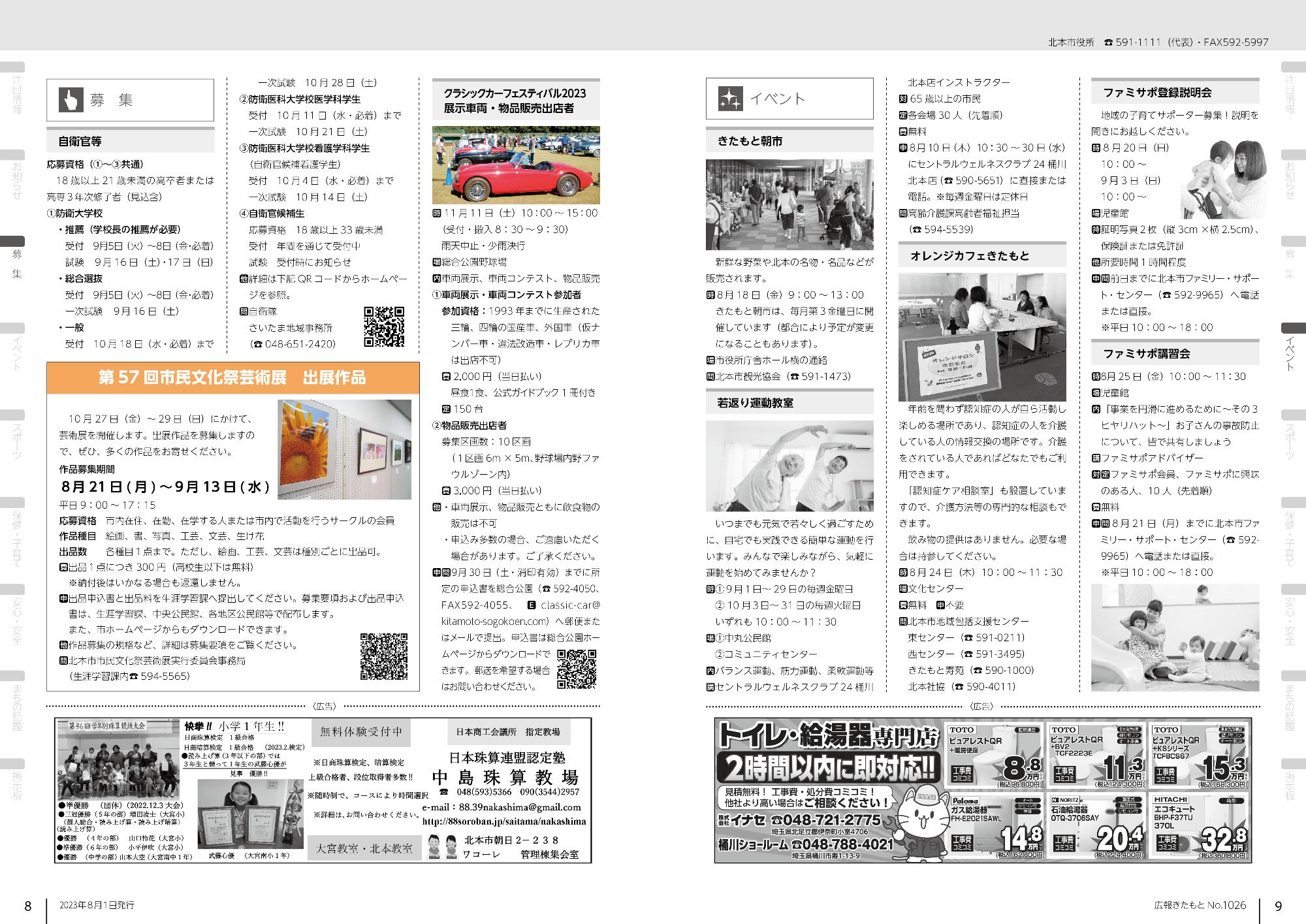Open the きたもと朝市 market crowd photo
The width and height of the screenshot is (1306, 924).
pyautogui.click(x=789, y=204)
